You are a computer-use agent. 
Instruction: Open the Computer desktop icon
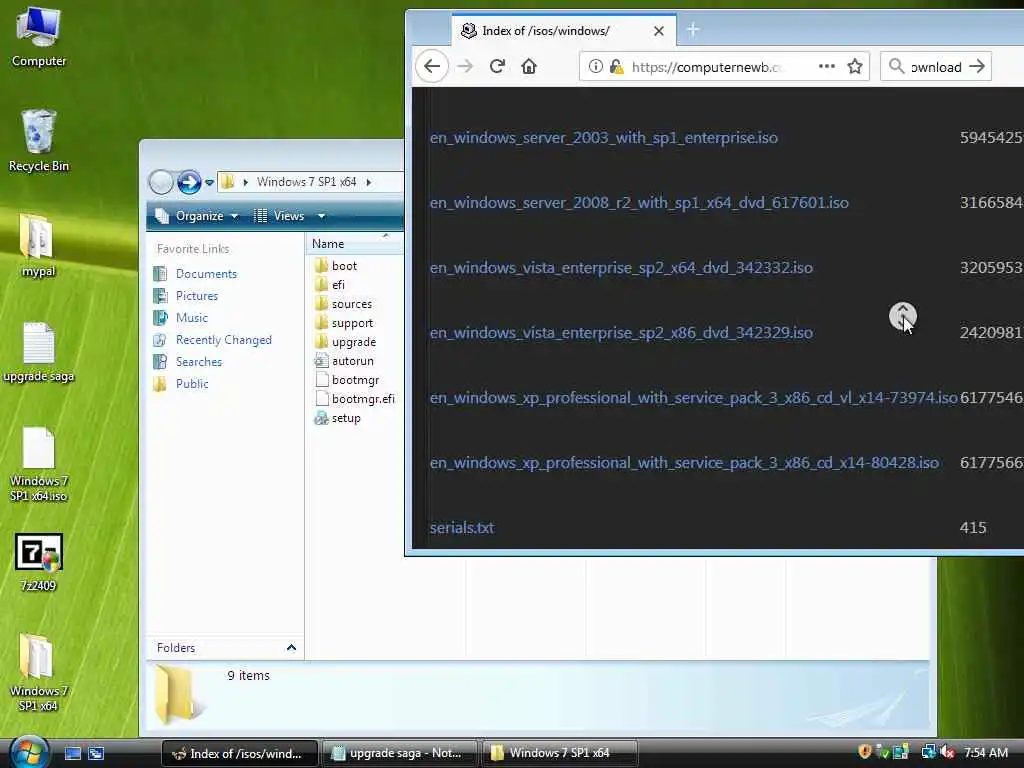[x=39, y=38]
